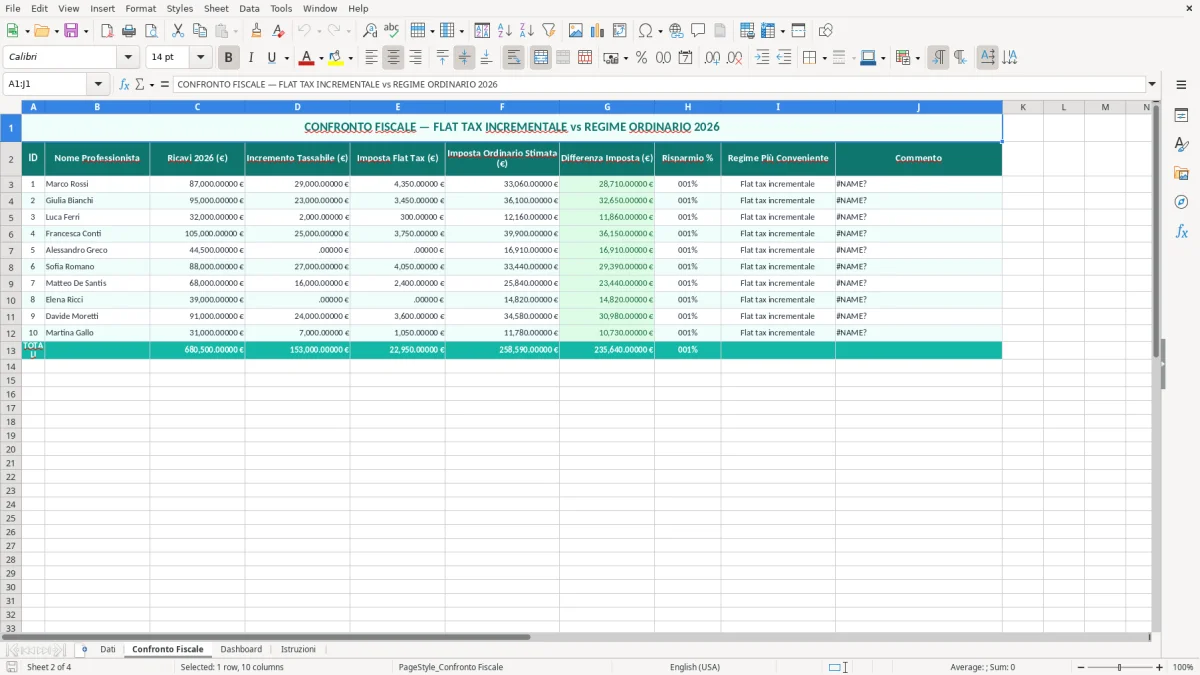The image size is (1200, 675).
Task: Open the sidebar Navigator
Action: (1181, 203)
